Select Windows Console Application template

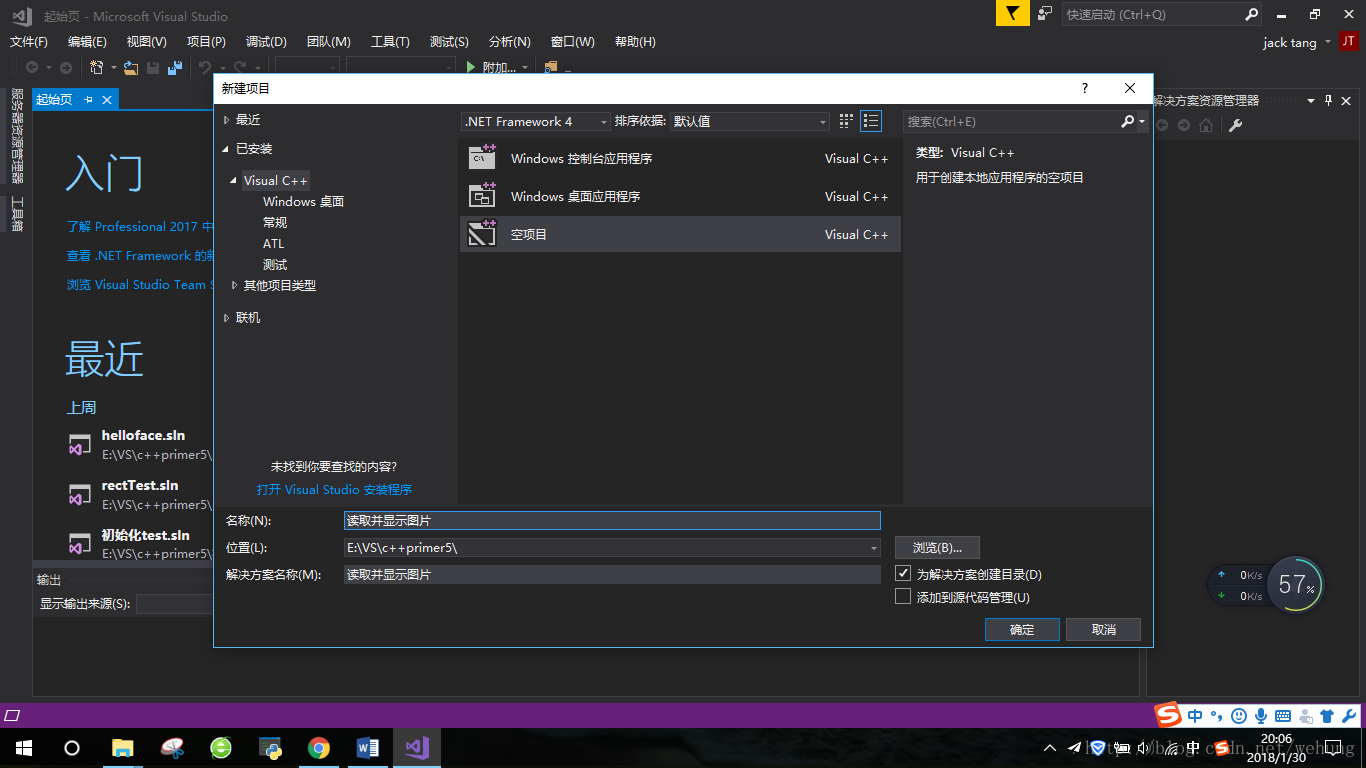click(x=680, y=158)
